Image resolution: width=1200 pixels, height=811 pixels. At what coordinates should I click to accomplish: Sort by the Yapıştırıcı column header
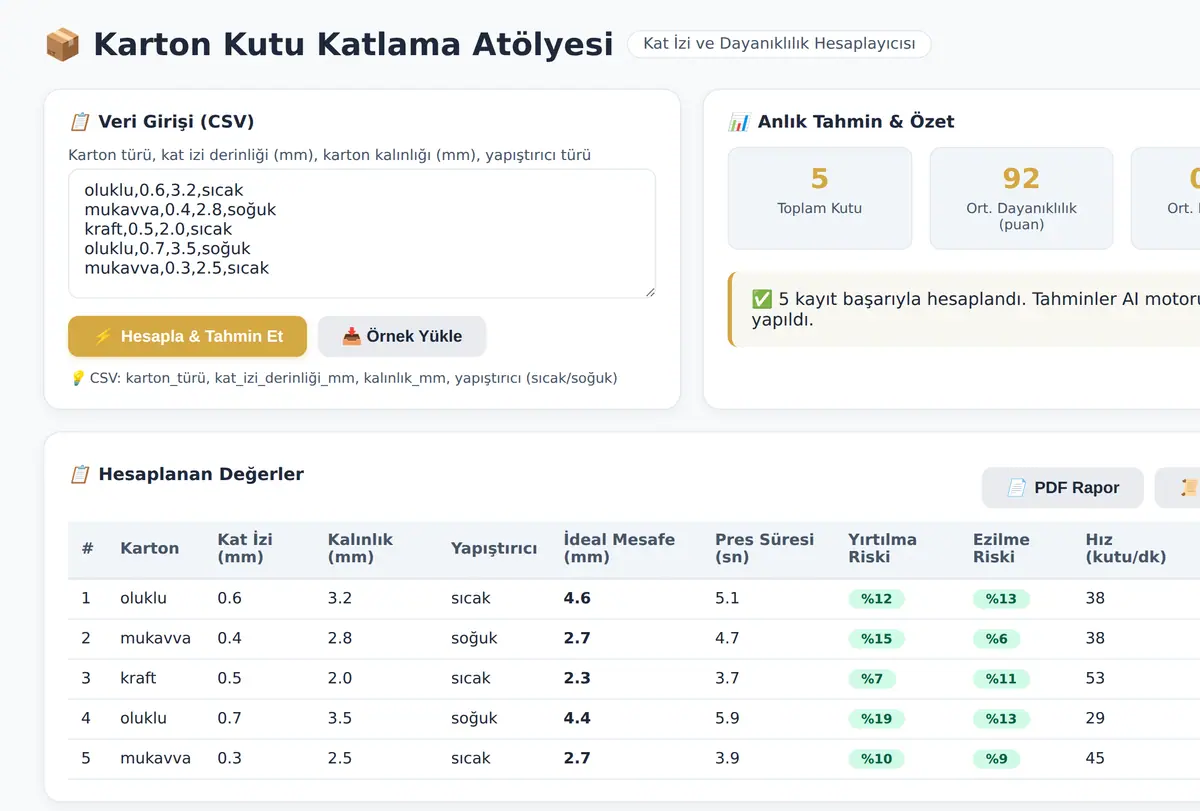tap(494, 548)
